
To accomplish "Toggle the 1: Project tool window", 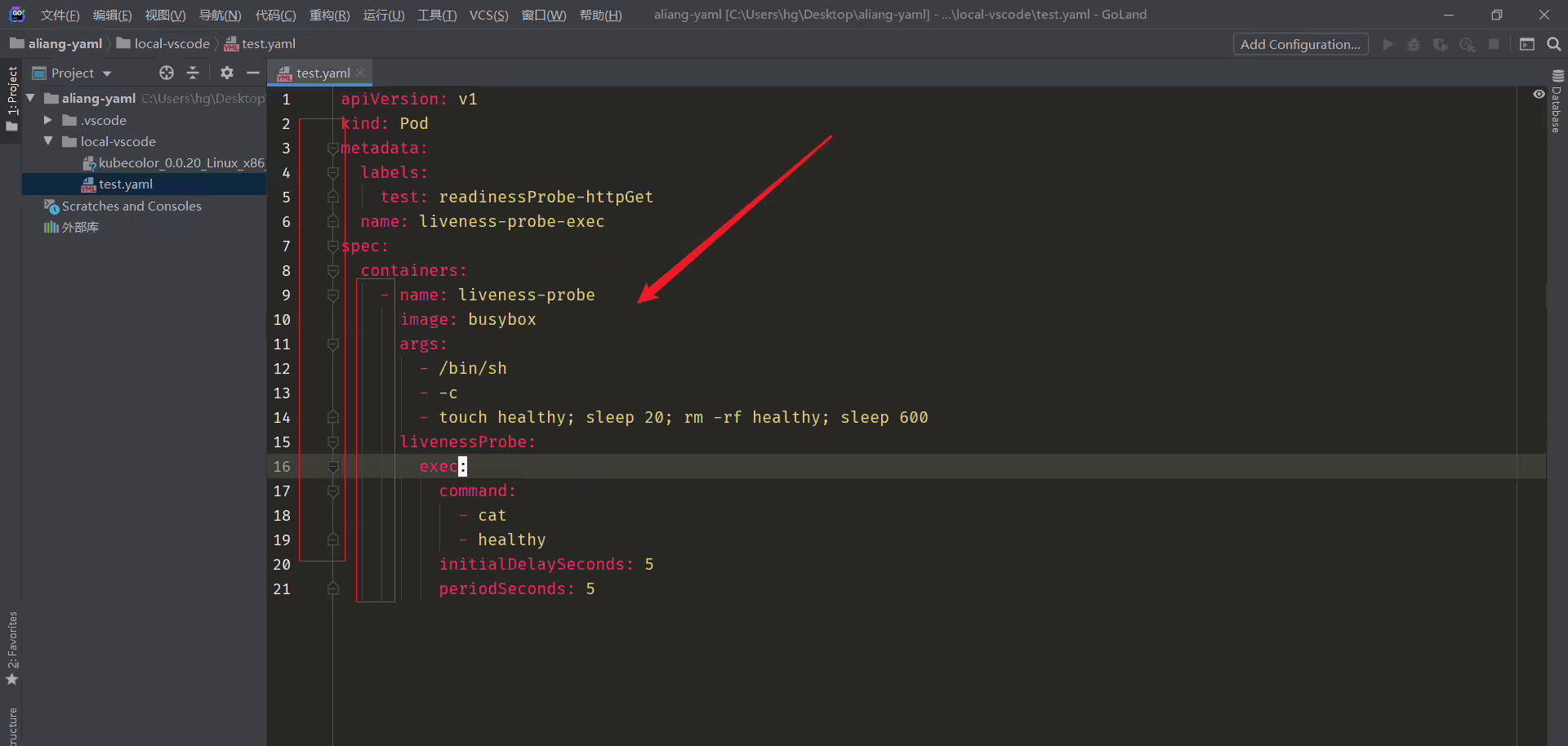I will (x=11, y=99).
